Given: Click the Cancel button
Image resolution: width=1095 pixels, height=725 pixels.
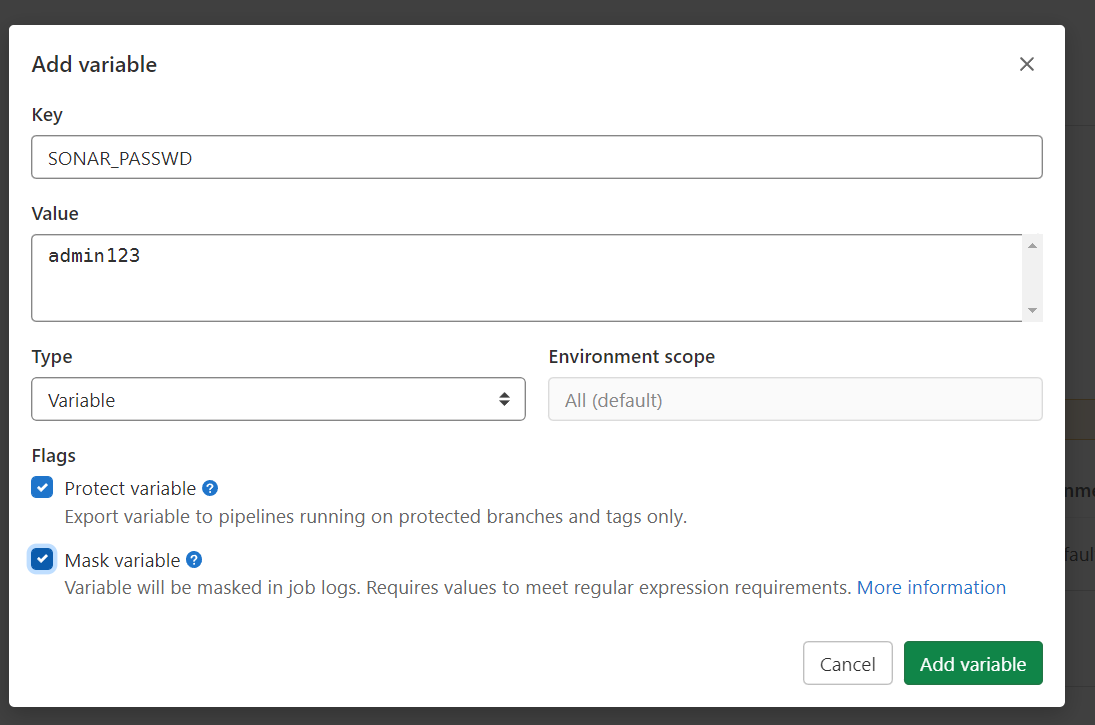Looking at the screenshot, I should (x=847, y=664).
